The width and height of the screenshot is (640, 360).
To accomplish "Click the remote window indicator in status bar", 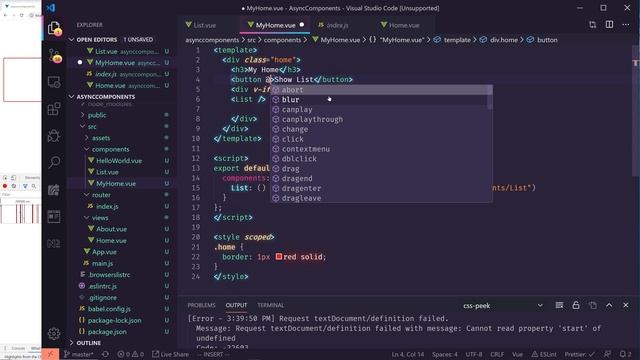I will pos(50,354).
